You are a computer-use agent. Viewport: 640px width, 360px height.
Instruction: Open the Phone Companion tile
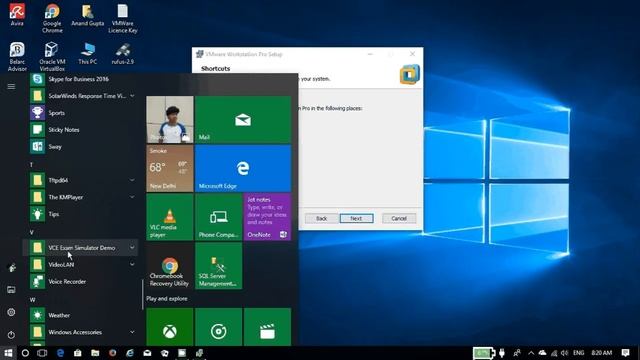click(x=218, y=217)
